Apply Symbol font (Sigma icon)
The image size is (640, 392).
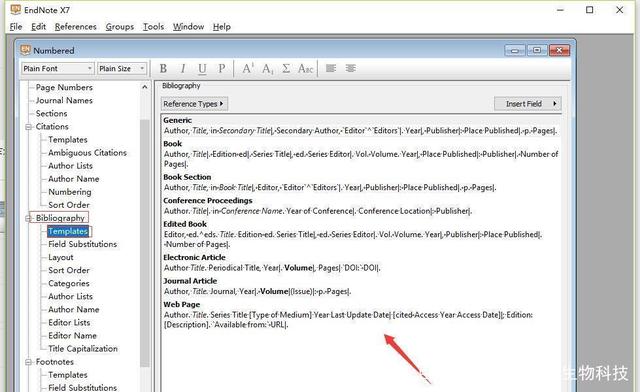pyautogui.click(x=286, y=69)
